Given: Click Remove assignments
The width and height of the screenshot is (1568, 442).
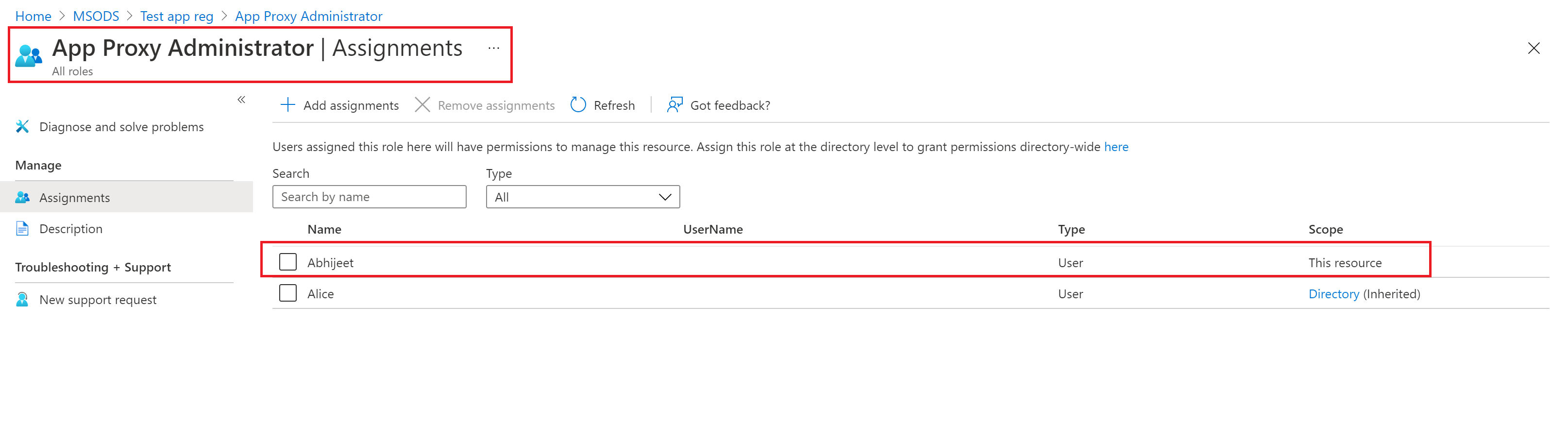Looking at the screenshot, I should (496, 105).
